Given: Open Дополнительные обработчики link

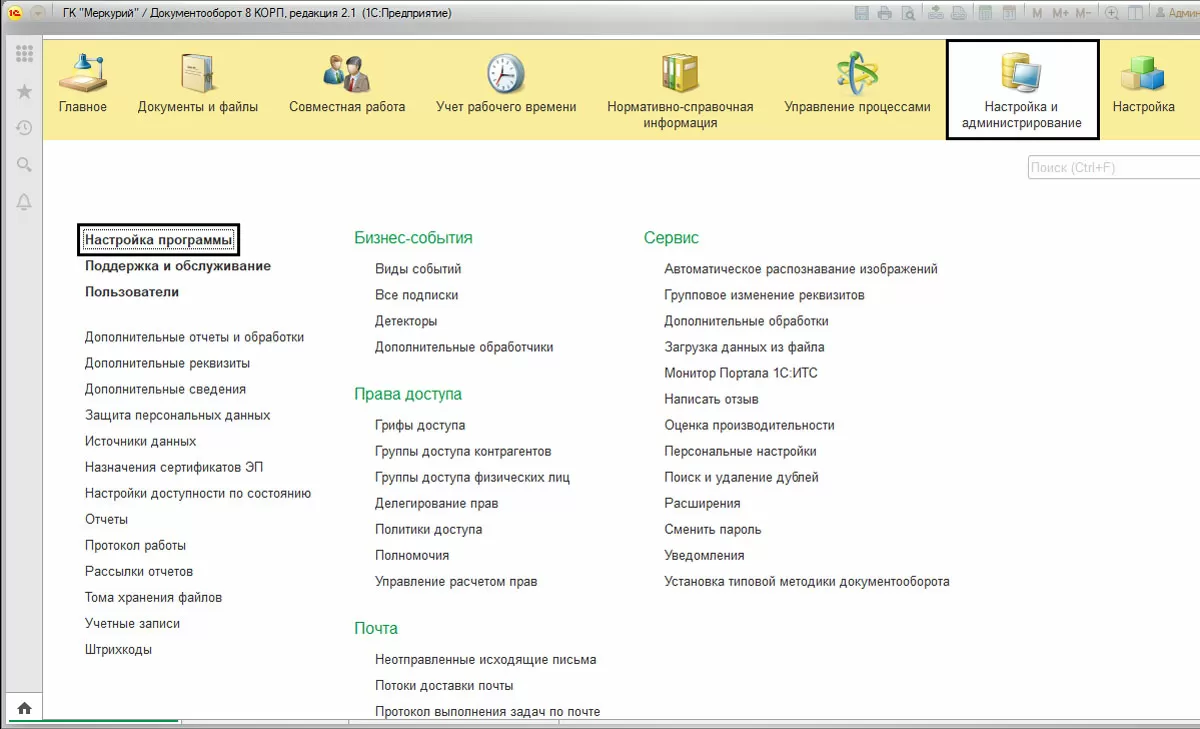Looking at the screenshot, I should [x=464, y=347].
